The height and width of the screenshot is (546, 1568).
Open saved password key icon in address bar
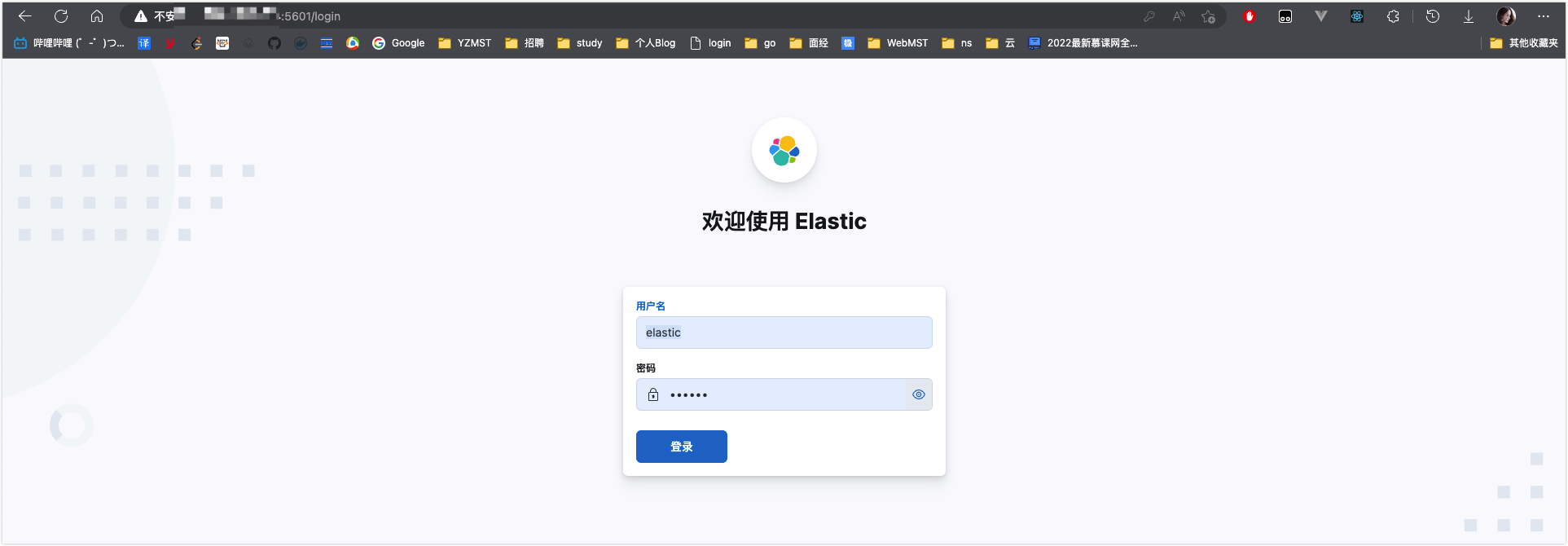click(x=1149, y=16)
